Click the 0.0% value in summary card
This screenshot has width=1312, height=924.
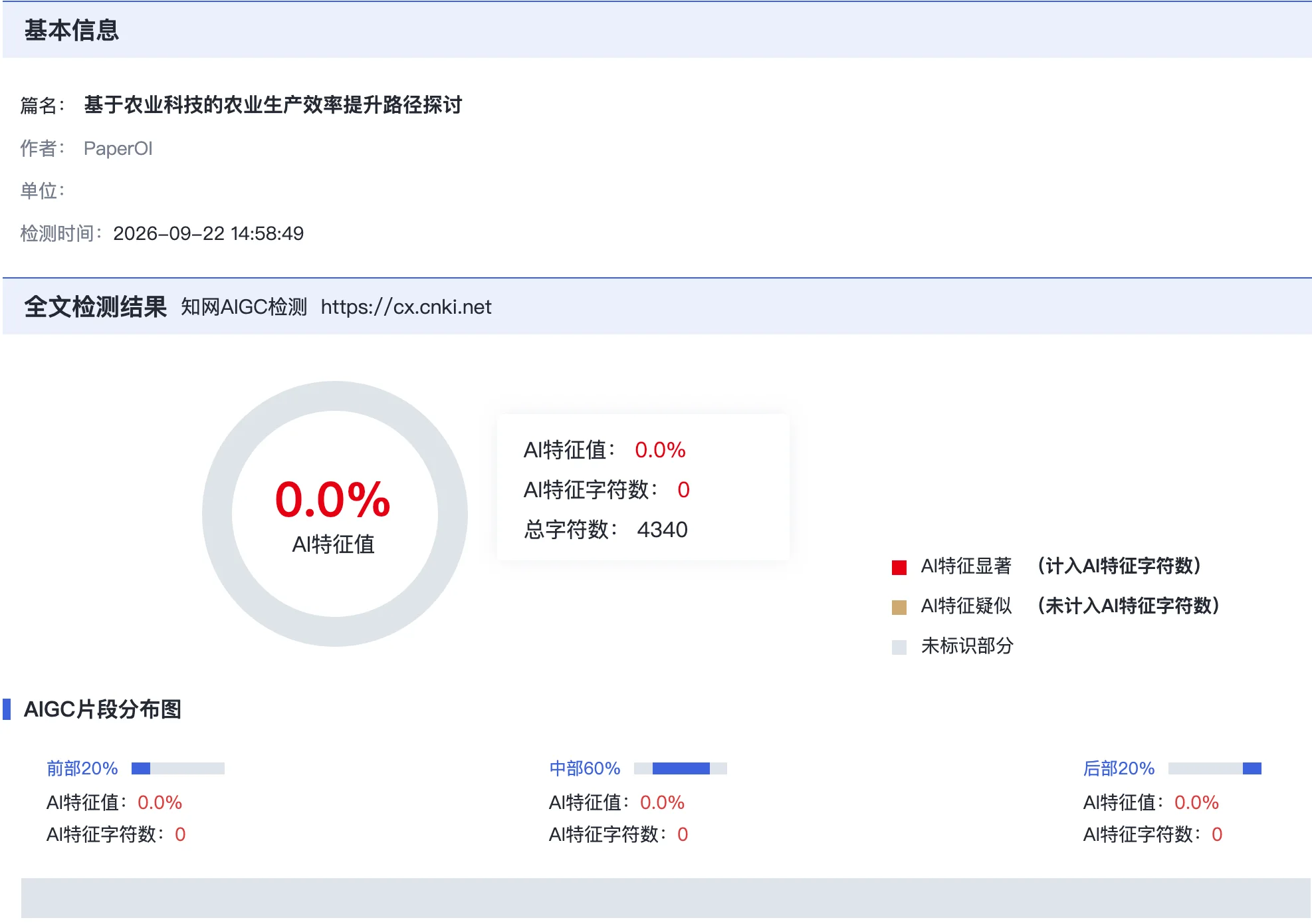pyautogui.click(x=660, y=450)
